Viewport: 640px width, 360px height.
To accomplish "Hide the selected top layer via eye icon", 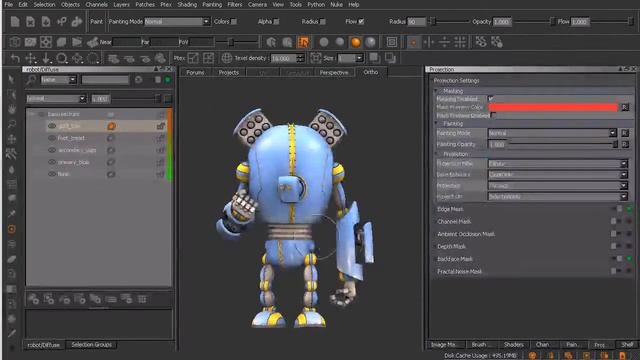I will click(x=52, y=126).
